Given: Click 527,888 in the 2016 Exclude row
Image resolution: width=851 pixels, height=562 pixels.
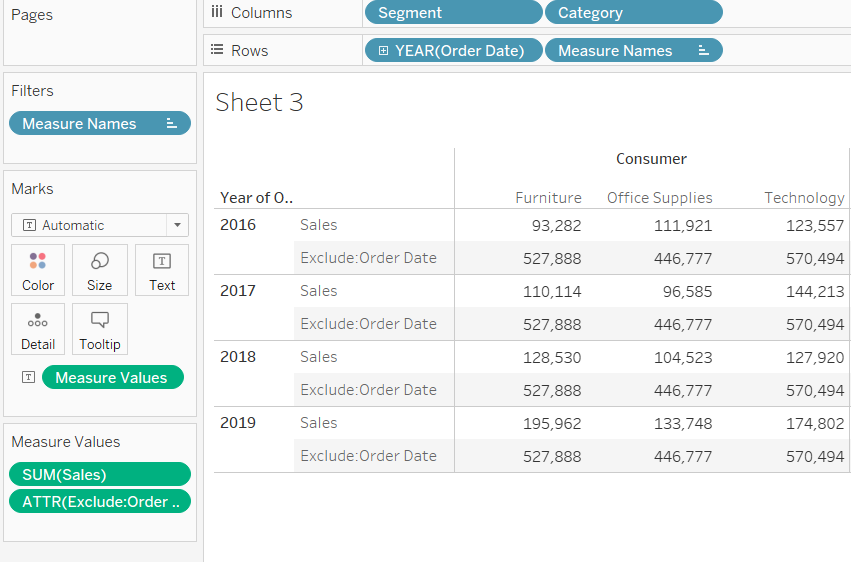Looking at the screenshot, I should [552, 259].
